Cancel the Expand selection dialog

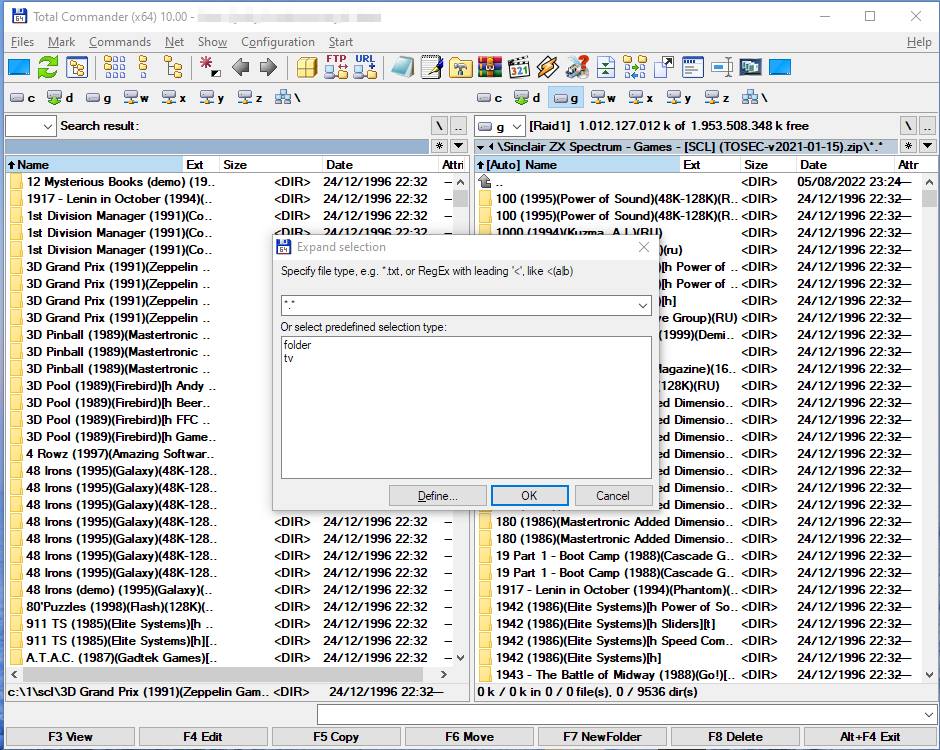(x=613, y=496)
